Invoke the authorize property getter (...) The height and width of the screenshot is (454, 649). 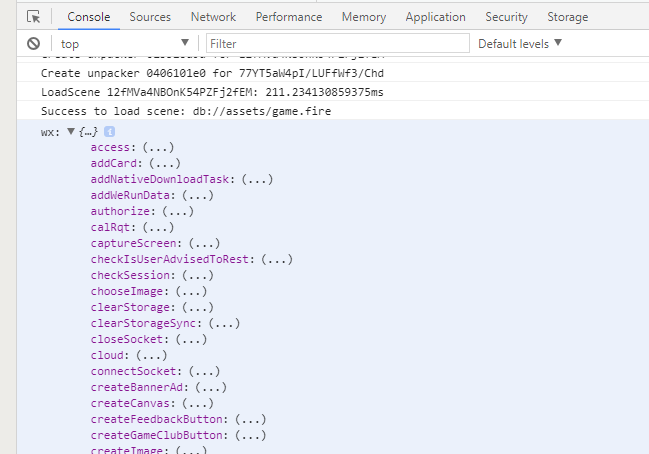[x=178, y=212]
